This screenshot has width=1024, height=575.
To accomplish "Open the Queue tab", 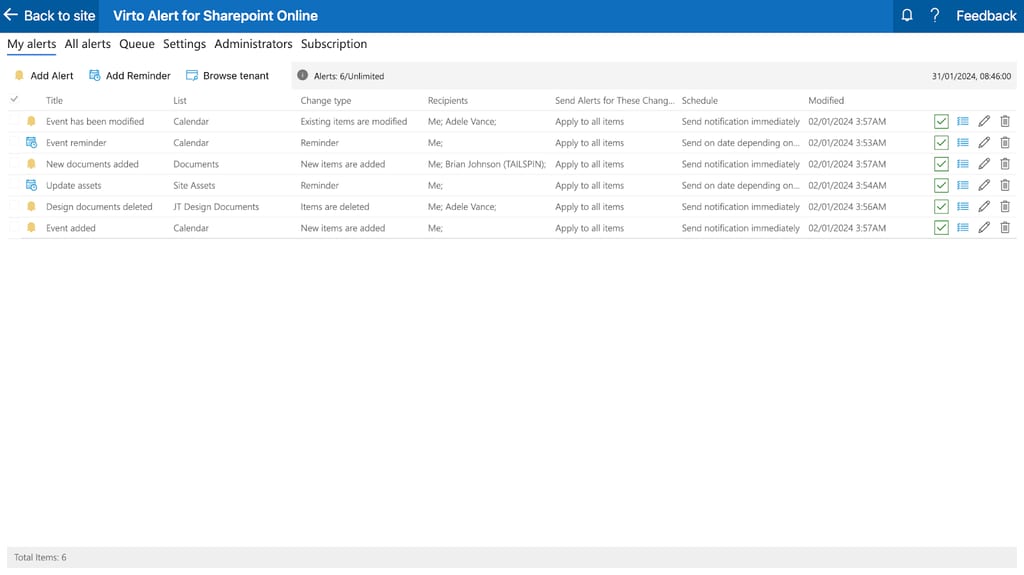I will click(136, 44).
